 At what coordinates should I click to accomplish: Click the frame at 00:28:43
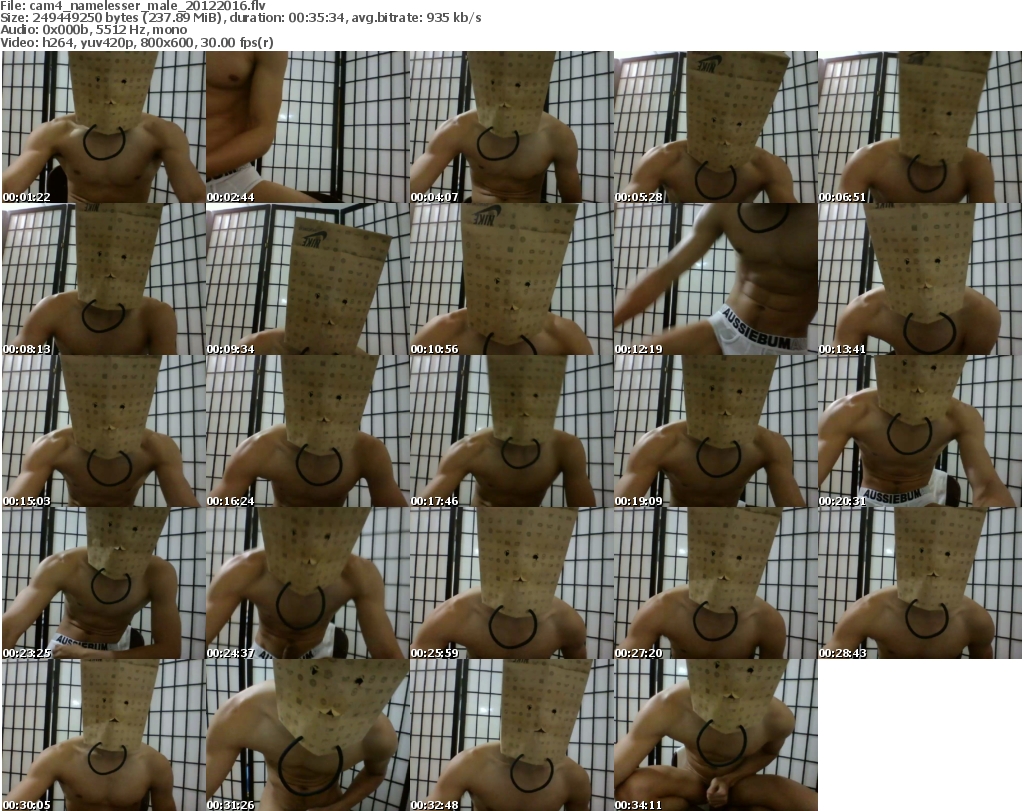click(920, 583)
